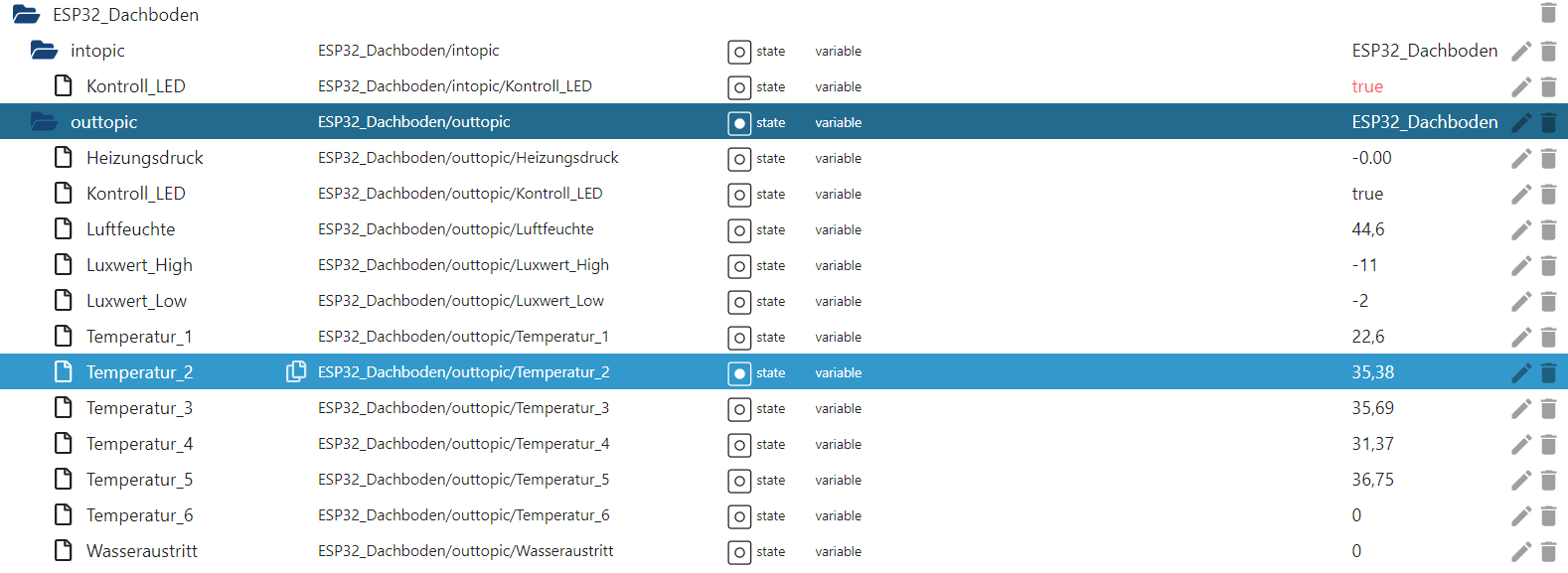The width and height of the screenshot is (1568, 573).
Task: Select Luxwert_Low in the object tree
Action: [x=136, y=301]
